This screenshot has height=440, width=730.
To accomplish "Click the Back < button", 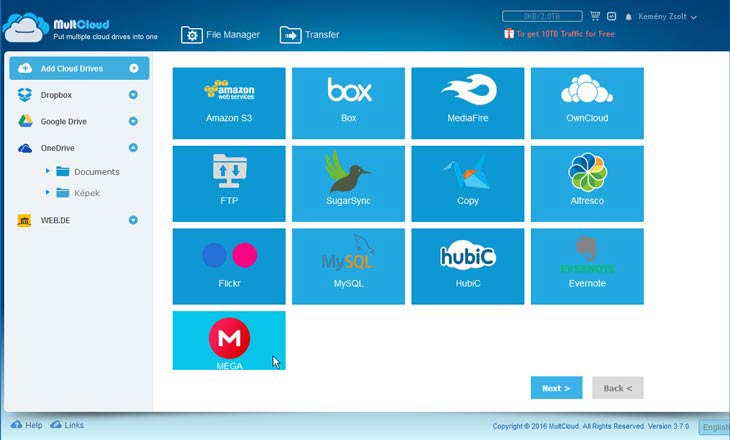I will pyautogui.click(x=618, y=388).
